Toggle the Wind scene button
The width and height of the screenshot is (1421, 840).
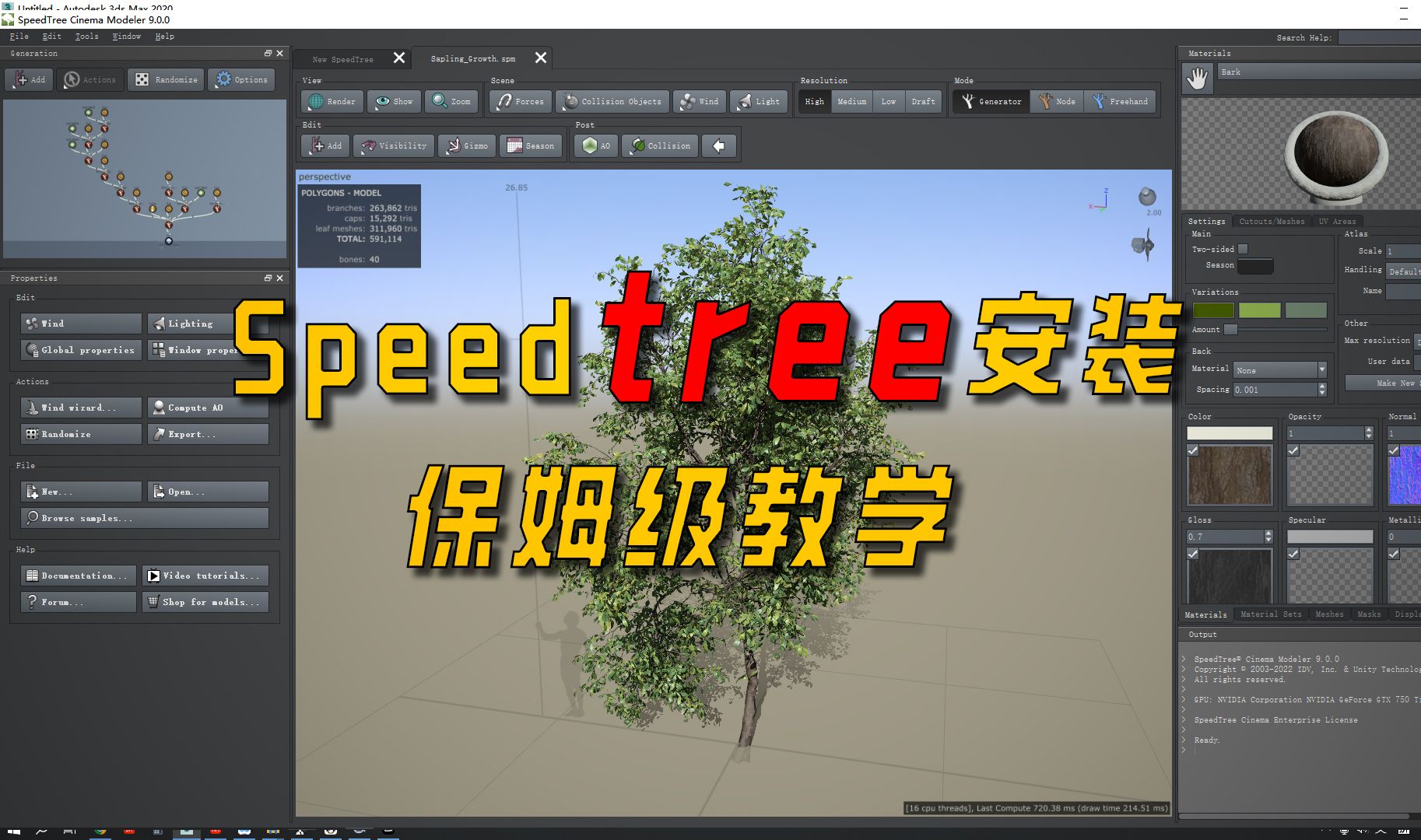700,101
